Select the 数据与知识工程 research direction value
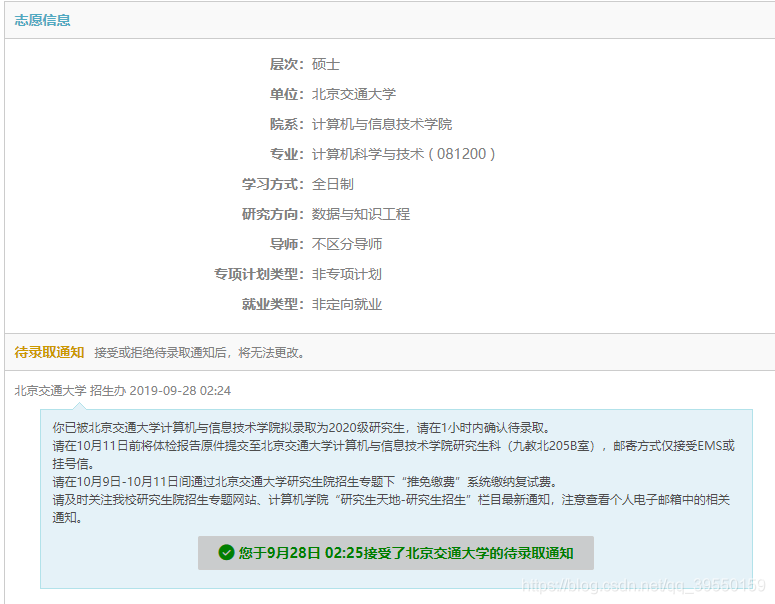This screenshot has width=775, height=604. point(361,214)
